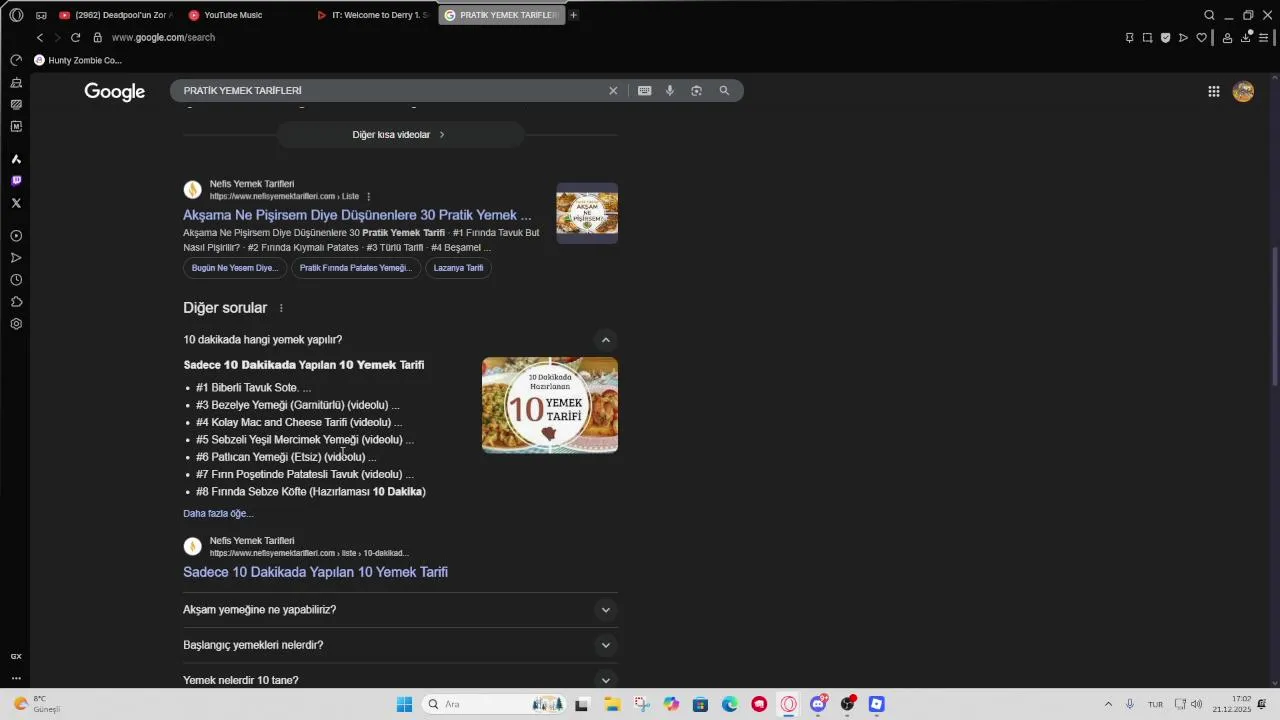
Task: Open Twitch in the sidebar
Action: pyautogui.click(x=16, y=181)
